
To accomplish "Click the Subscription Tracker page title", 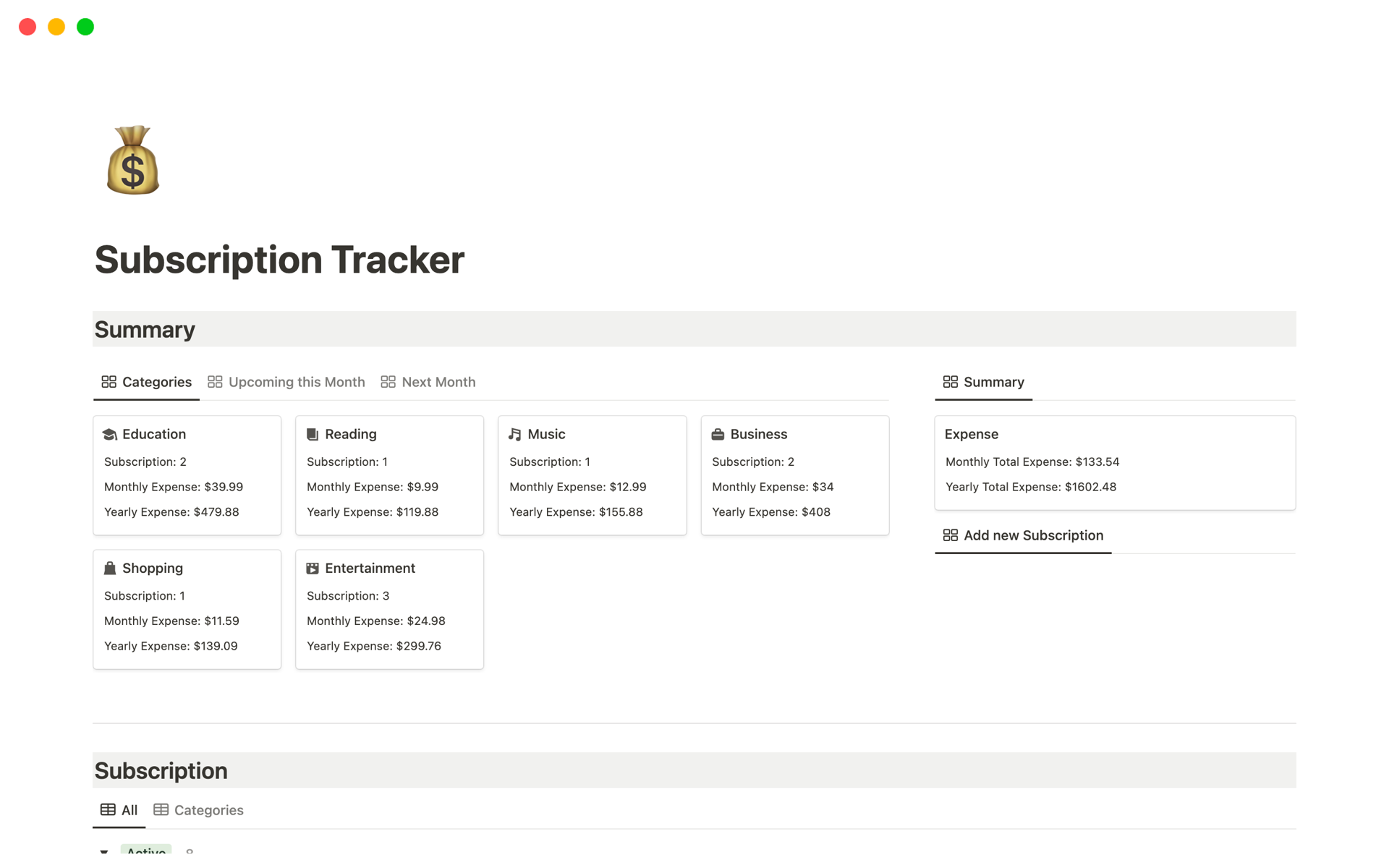I will (279, 260).
